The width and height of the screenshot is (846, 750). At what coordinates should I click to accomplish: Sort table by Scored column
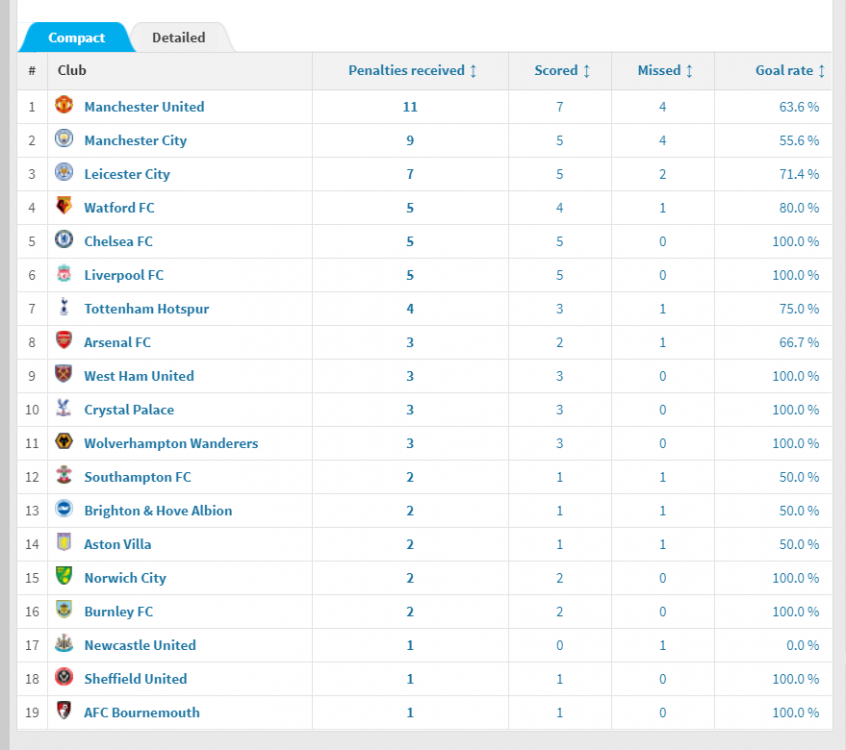[x=562, y=71]
